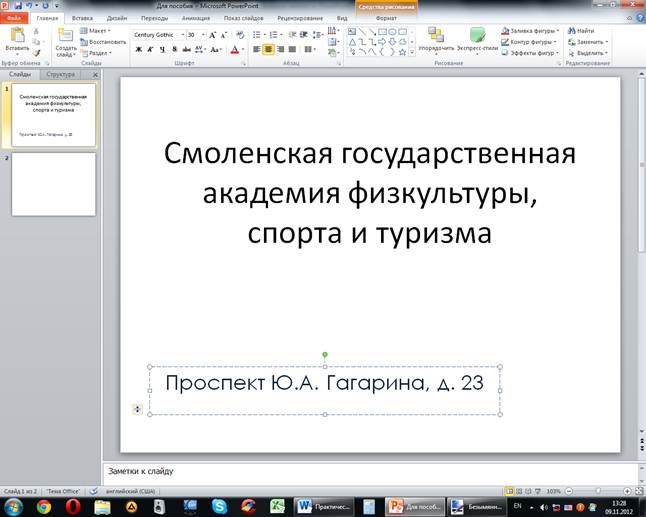Click the Создать слайд icon
Image resolution: width=646 pixels, height=517 pixels.
[x=65, y=35]
